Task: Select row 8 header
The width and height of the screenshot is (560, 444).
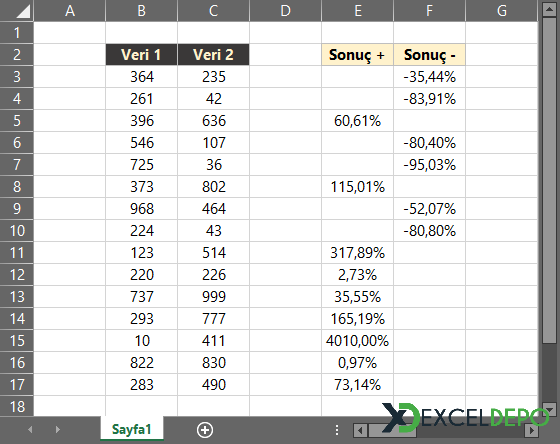Action: [17, 187]
